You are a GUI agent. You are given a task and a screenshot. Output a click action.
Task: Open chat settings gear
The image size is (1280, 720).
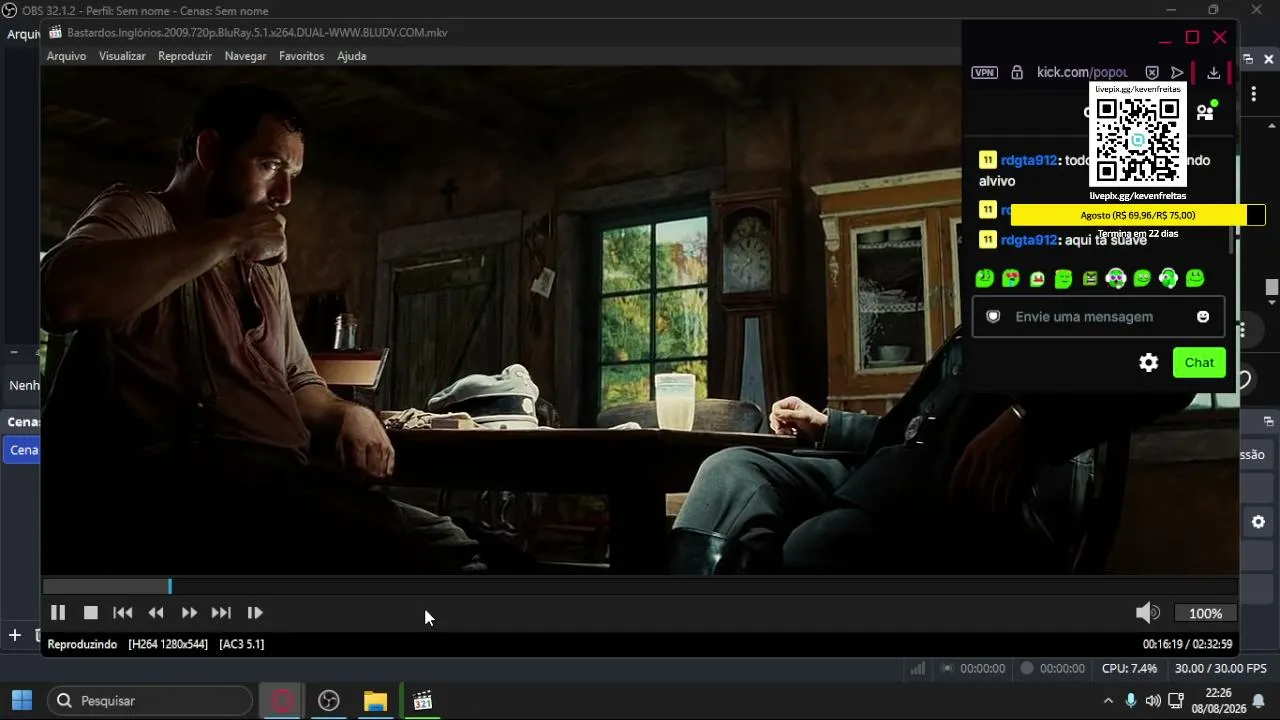coord(1149,363)
